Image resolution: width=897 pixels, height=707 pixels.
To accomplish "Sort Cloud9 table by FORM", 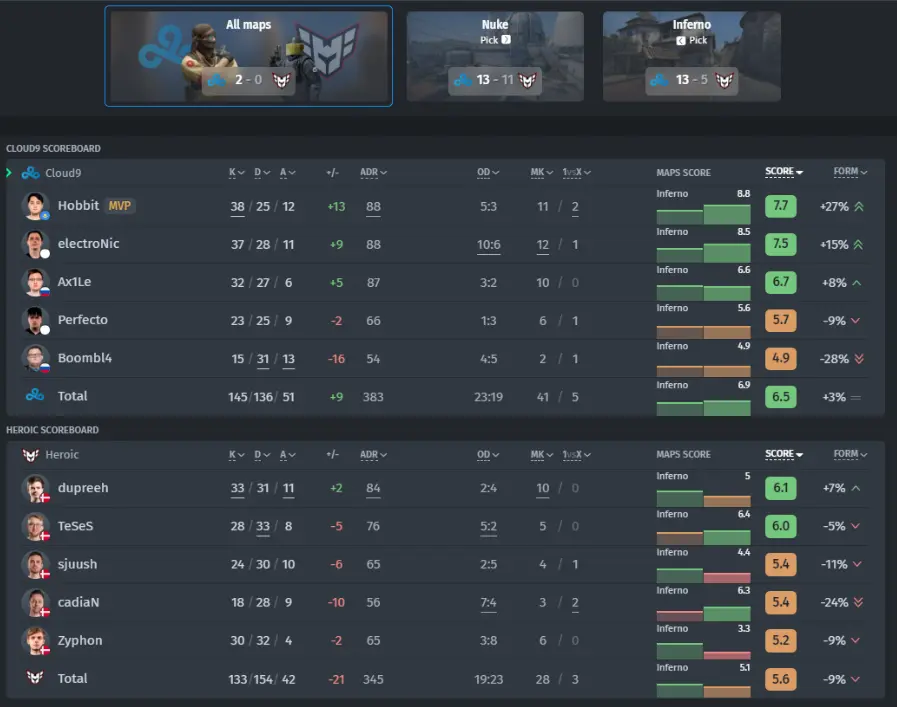I will click(850, 172).
